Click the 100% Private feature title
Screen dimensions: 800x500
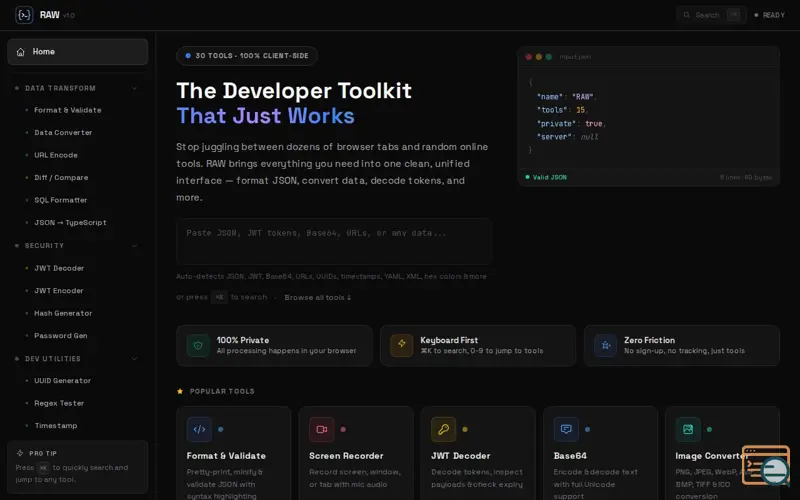point(243,340)
